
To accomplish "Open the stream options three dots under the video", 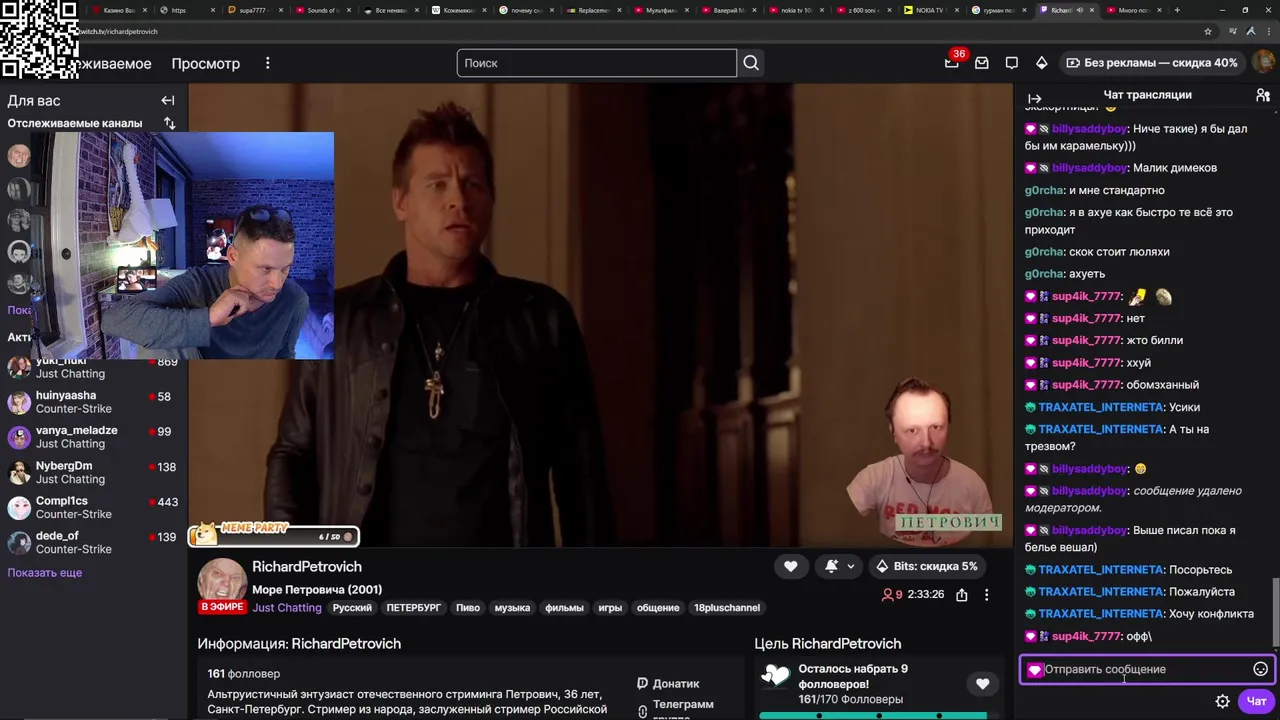I will [986, 594].
